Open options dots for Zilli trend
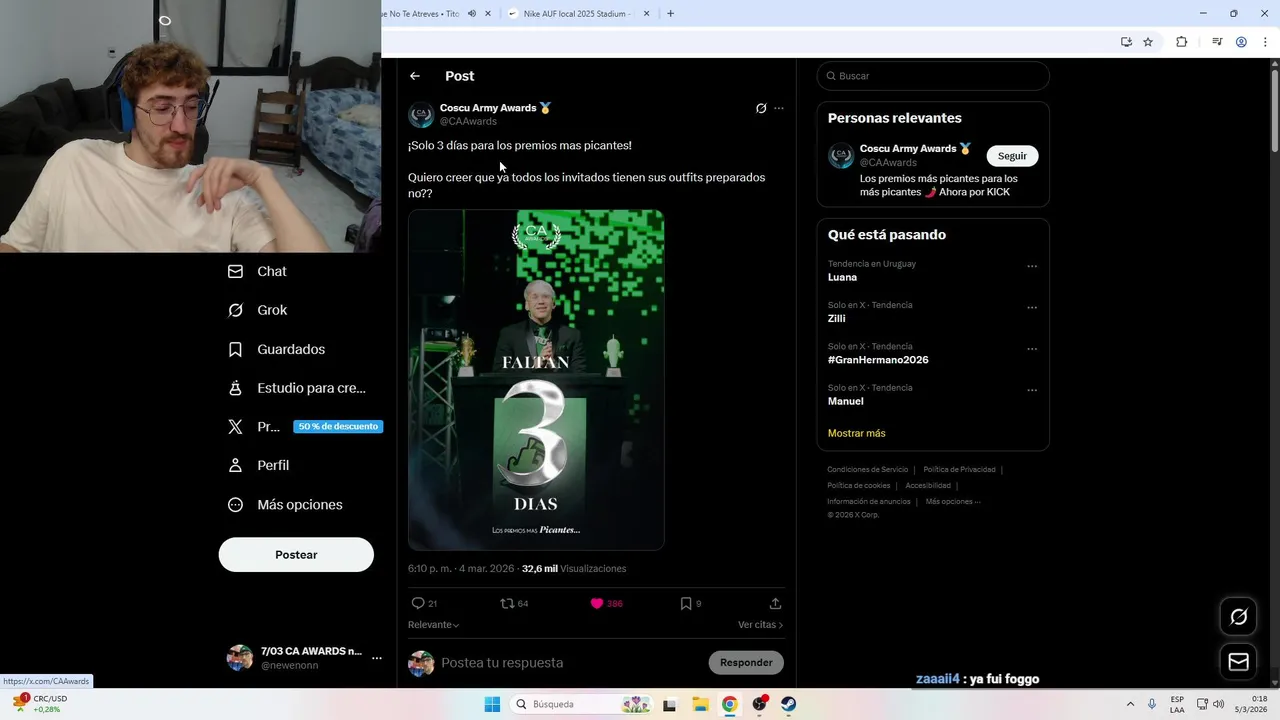 (1032, 308)
